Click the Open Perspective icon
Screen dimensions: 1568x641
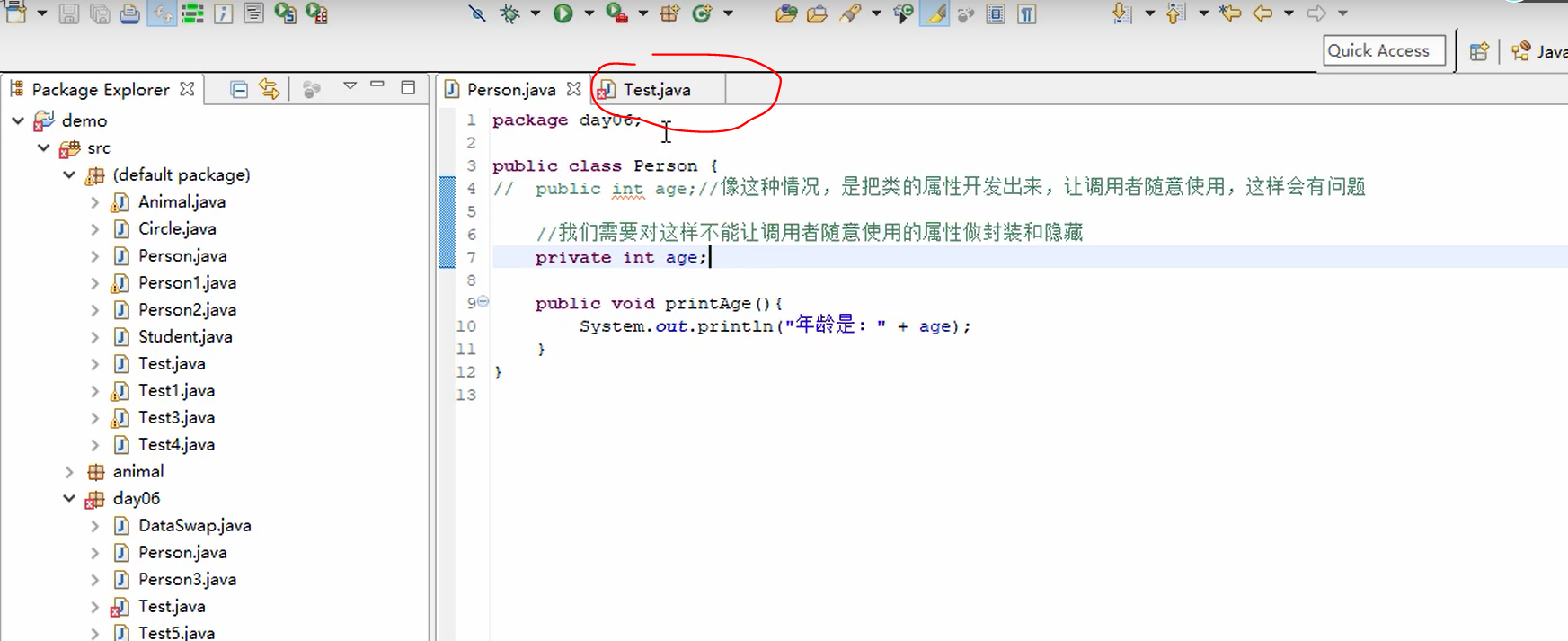tap(1479, 51)
